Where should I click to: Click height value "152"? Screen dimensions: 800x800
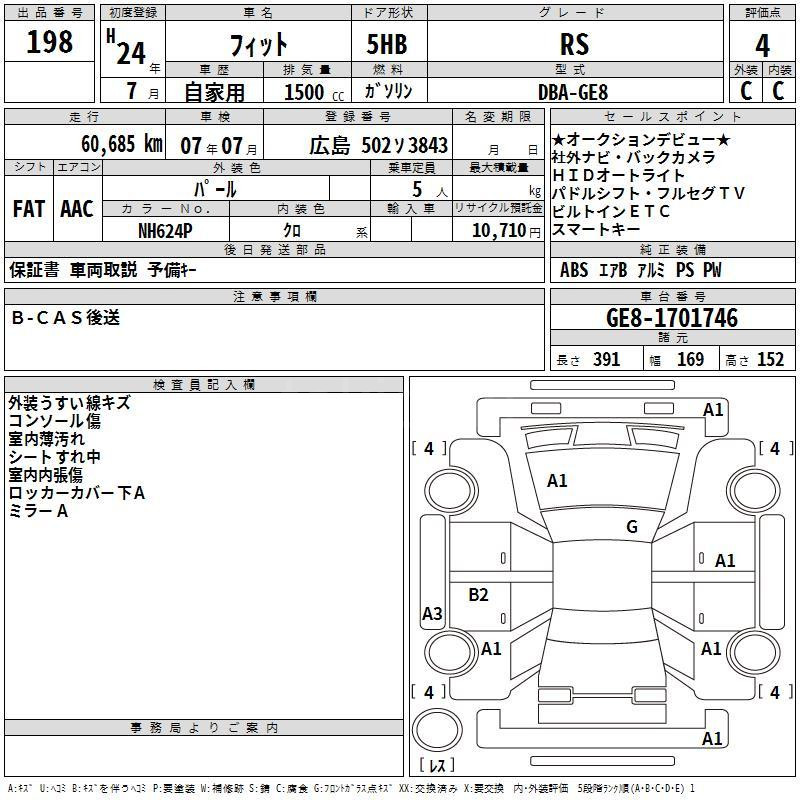tap(770, 360)
